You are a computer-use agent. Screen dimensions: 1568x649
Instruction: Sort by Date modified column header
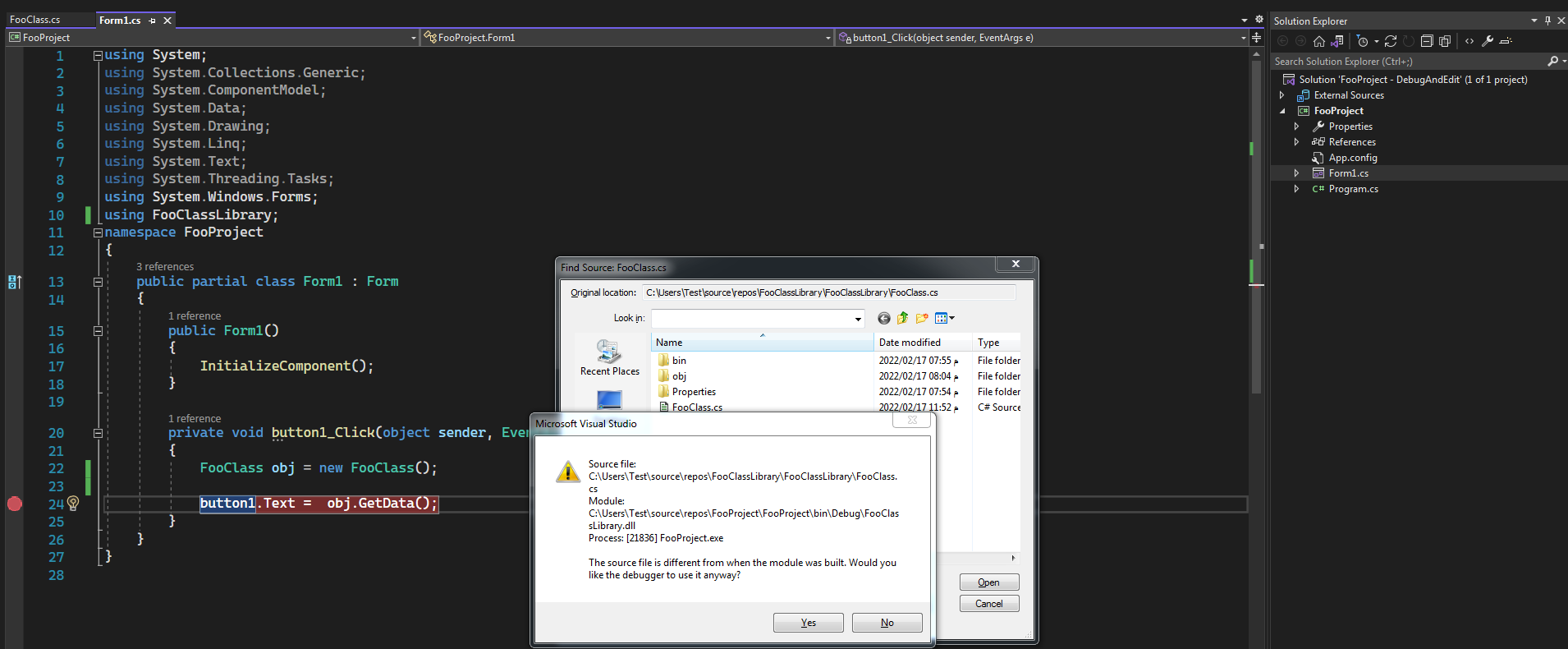pyautogui.click(x=924, y=343)
